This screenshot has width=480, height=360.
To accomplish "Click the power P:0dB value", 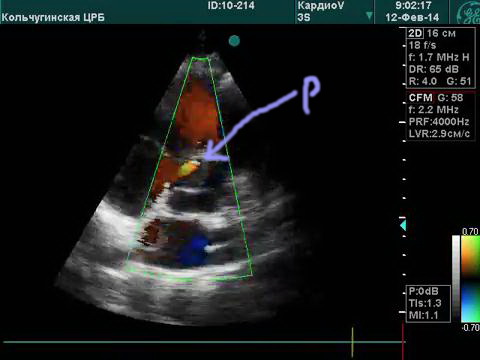I will click(424, 291).
